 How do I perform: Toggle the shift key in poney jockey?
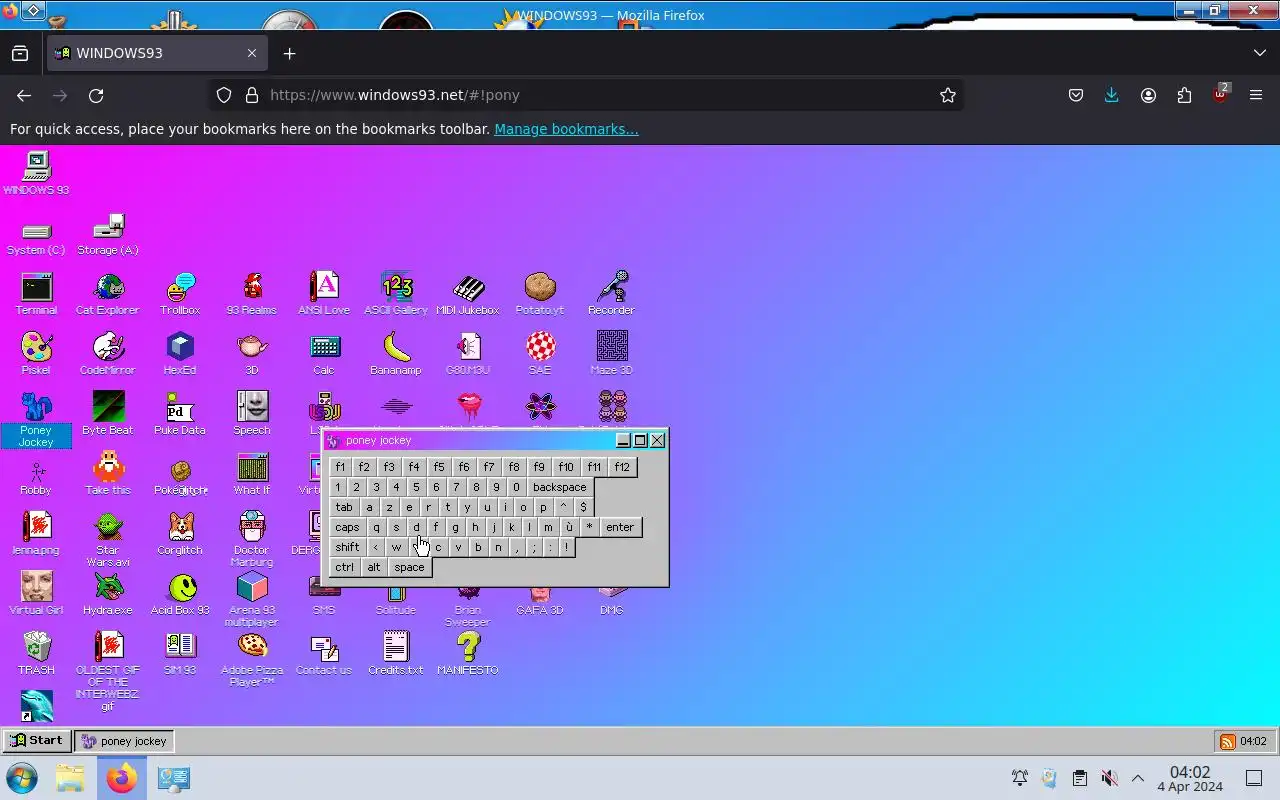pyautogui.click(x=347, y=547)
